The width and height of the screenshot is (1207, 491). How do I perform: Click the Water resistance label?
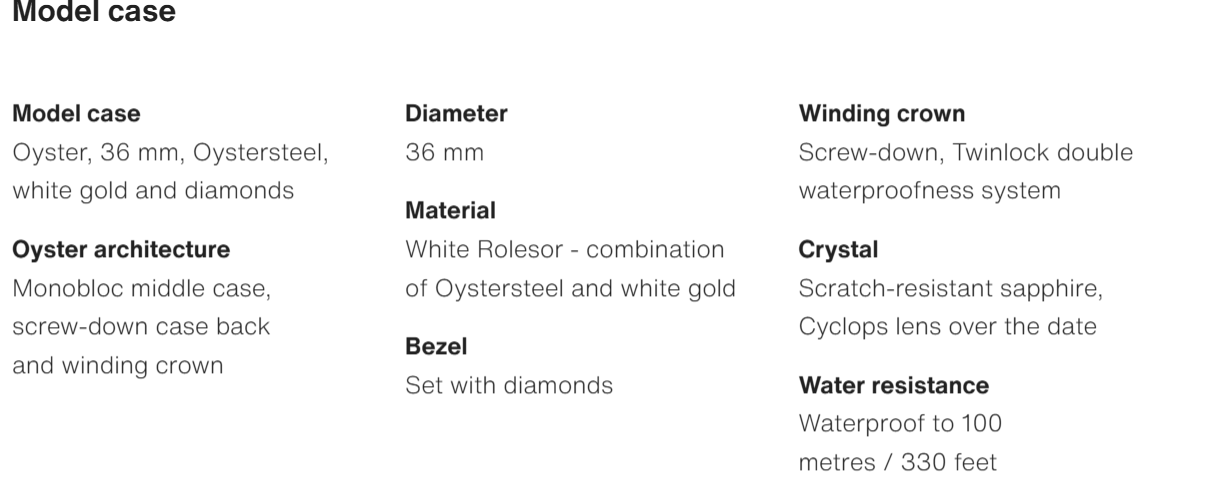(x=894, y=385)
